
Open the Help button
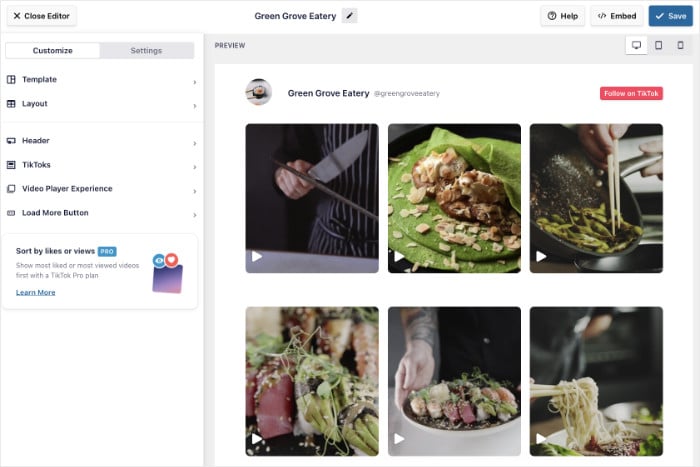pos(562,16)
